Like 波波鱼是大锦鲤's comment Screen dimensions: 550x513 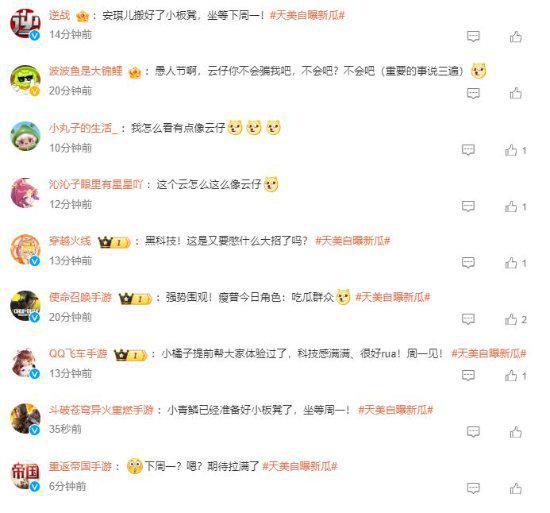pos(516,93)
